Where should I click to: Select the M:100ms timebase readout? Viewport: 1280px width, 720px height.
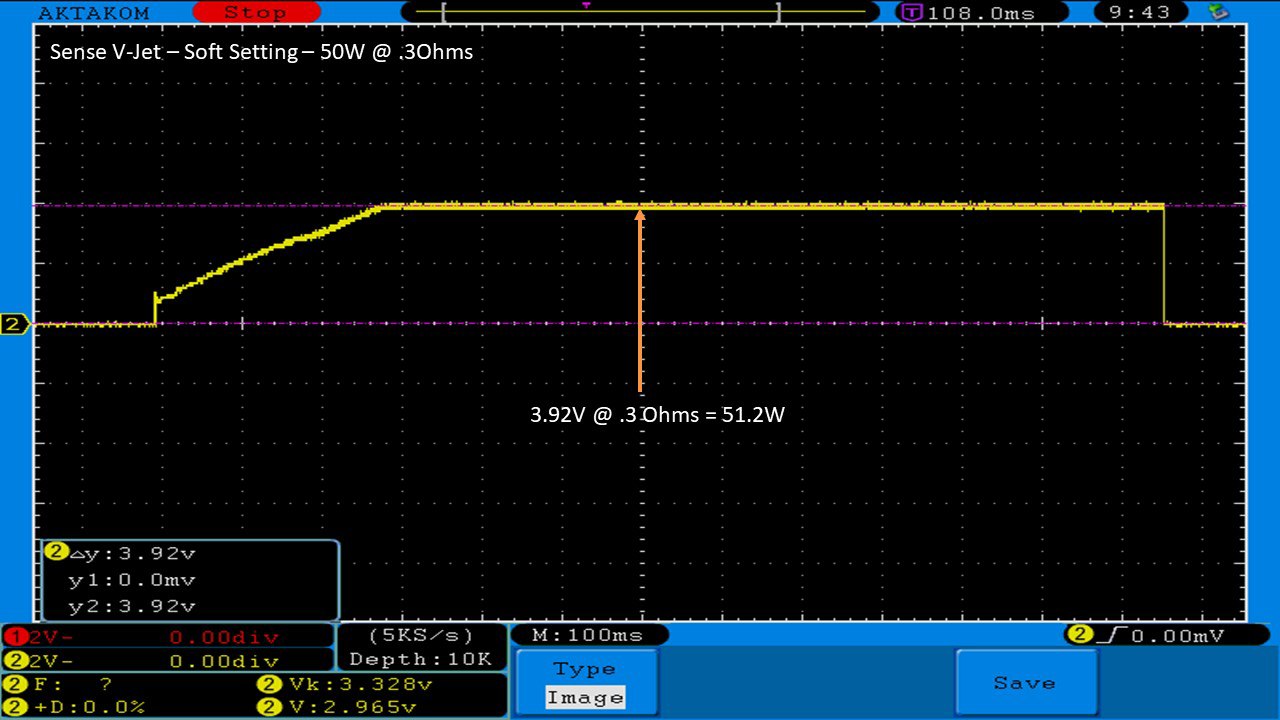tap(588, 635)
